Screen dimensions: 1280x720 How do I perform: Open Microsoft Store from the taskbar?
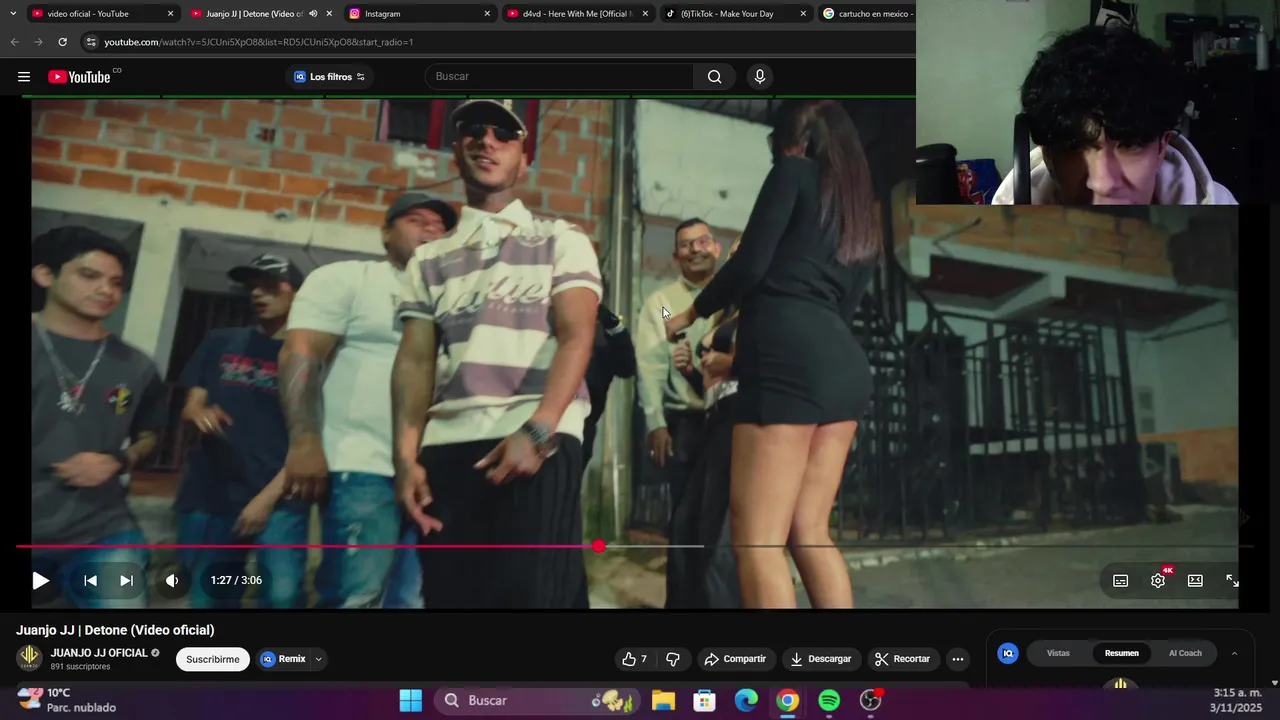point(705,700)
